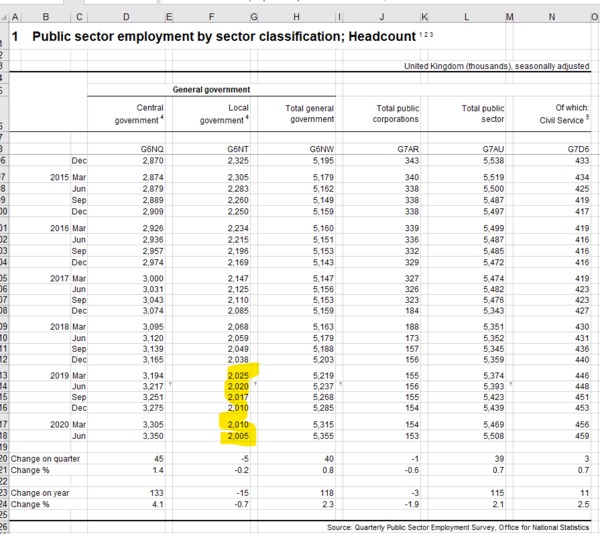600x534 pixels.
Task: Click the 'General government' heading cell
Action: click(211, 89)
